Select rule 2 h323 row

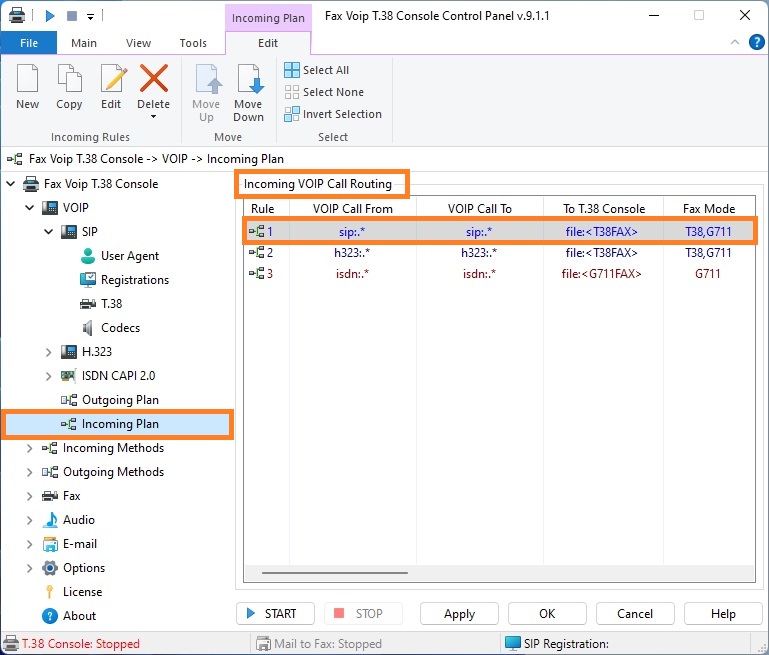click(499, 252)
